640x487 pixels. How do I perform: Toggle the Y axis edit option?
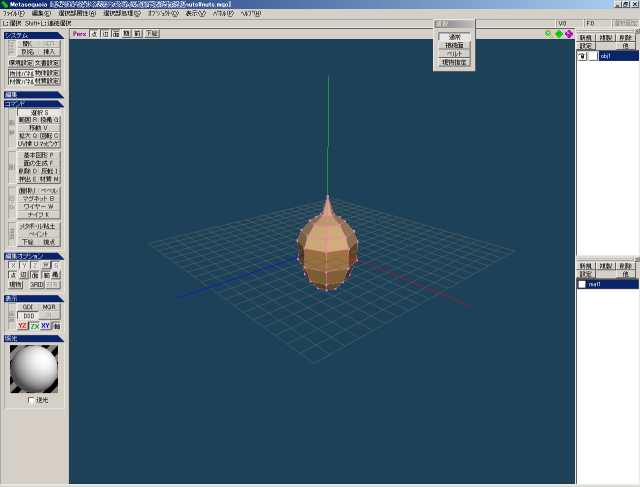24,265
